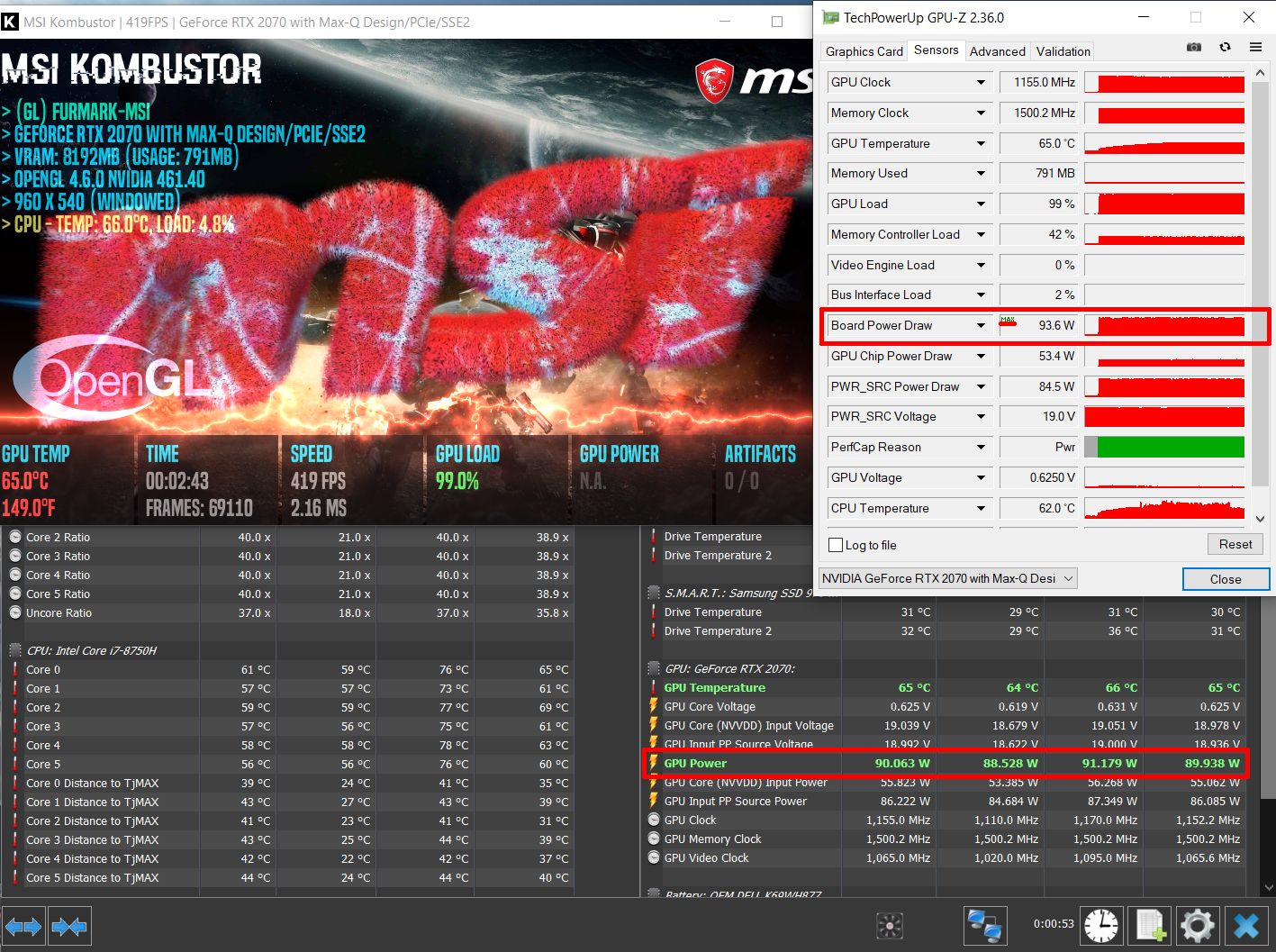Screen dimensions: 1276x952
Task: Go to the Validation tab
Action: (x=1063, y=51)
